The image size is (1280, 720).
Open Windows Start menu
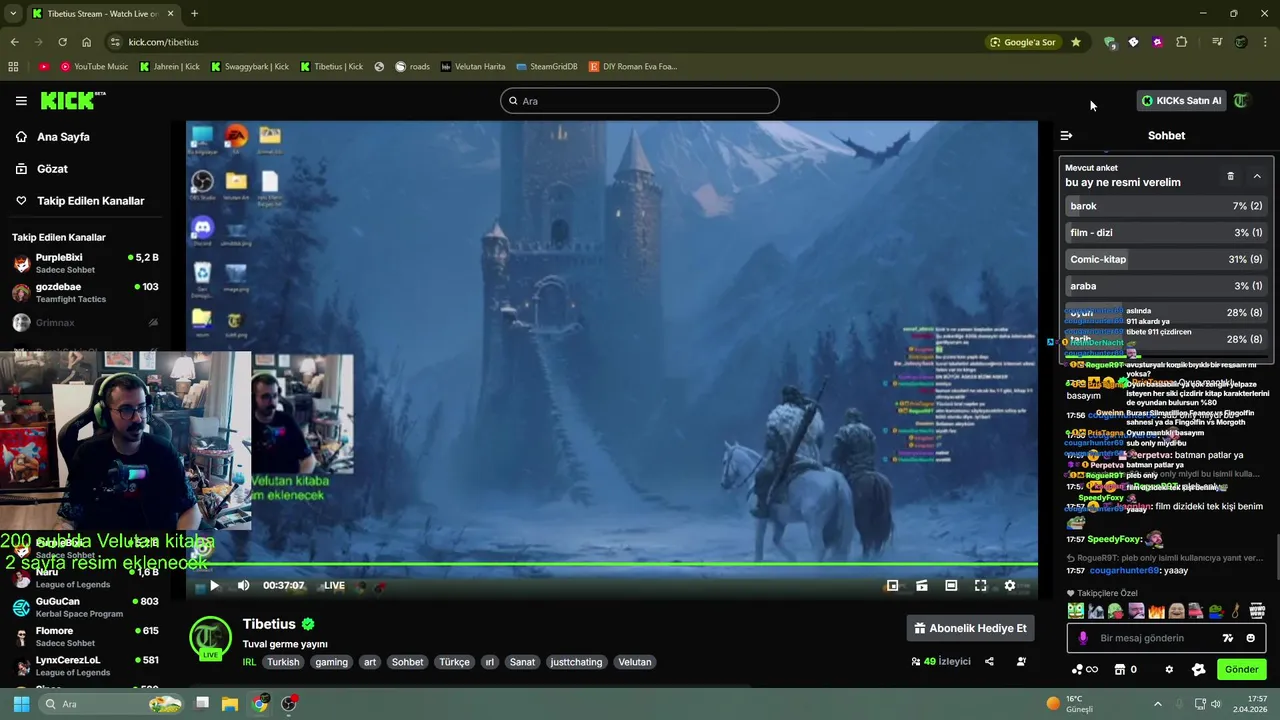coord(21,704)
